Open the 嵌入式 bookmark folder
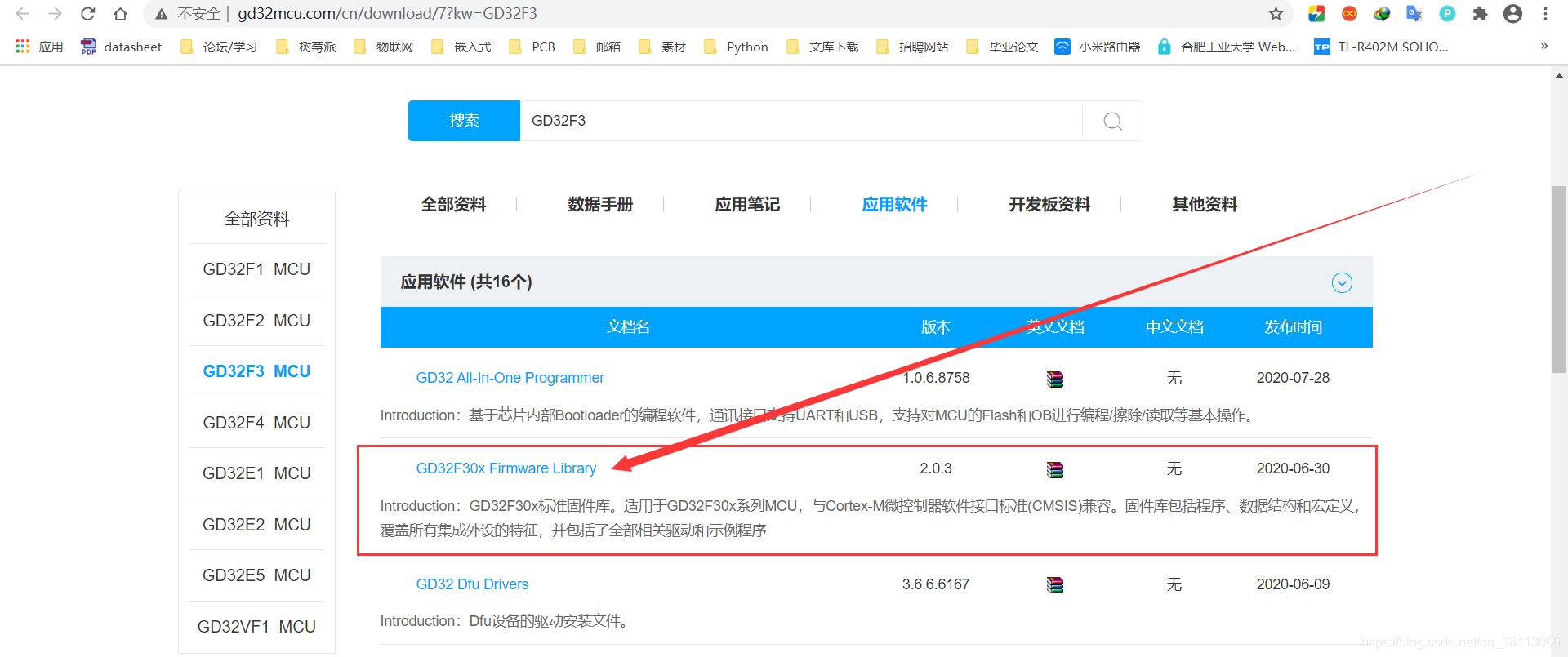 [461, 47]
